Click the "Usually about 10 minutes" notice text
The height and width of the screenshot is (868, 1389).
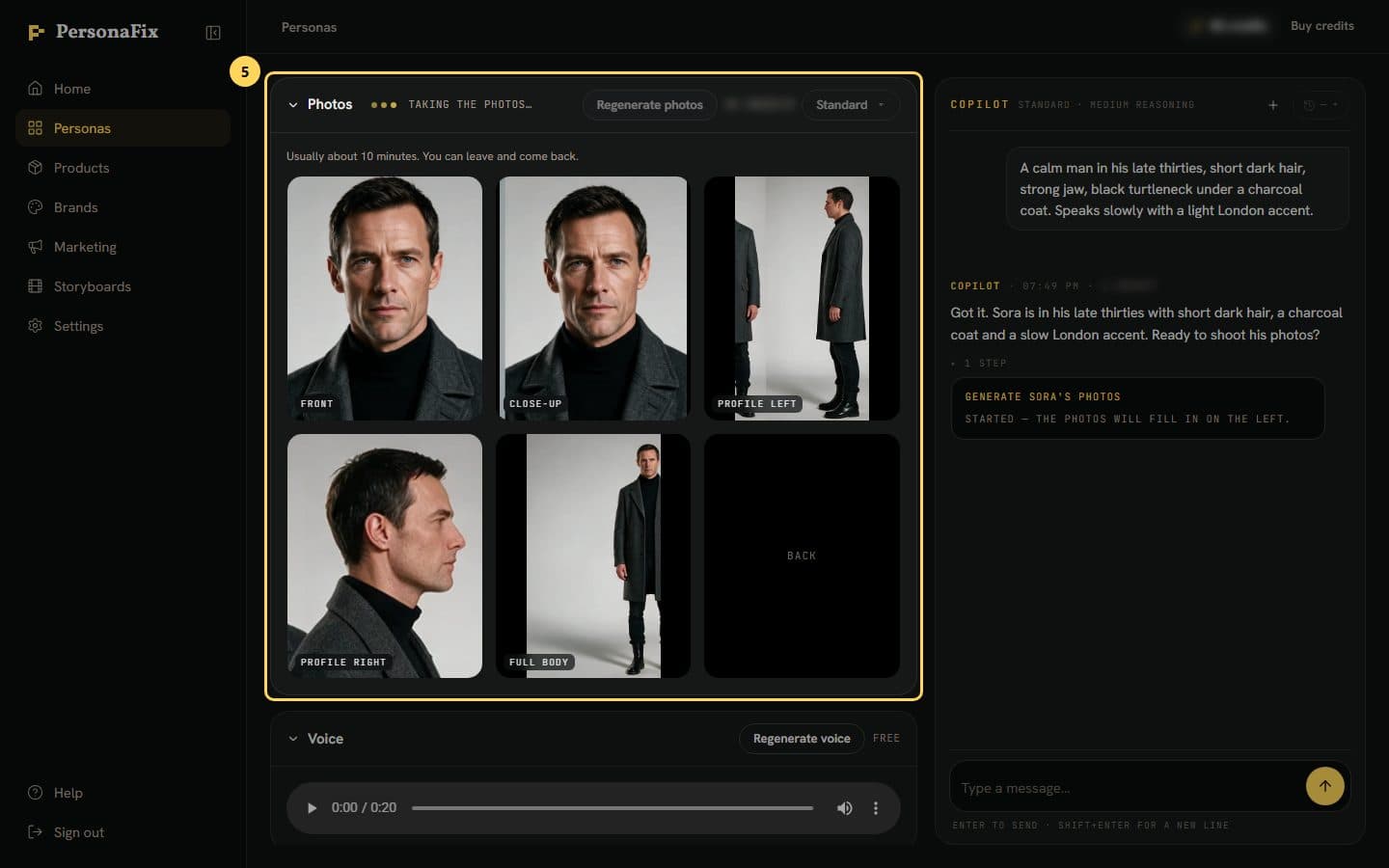coord(432,156)
